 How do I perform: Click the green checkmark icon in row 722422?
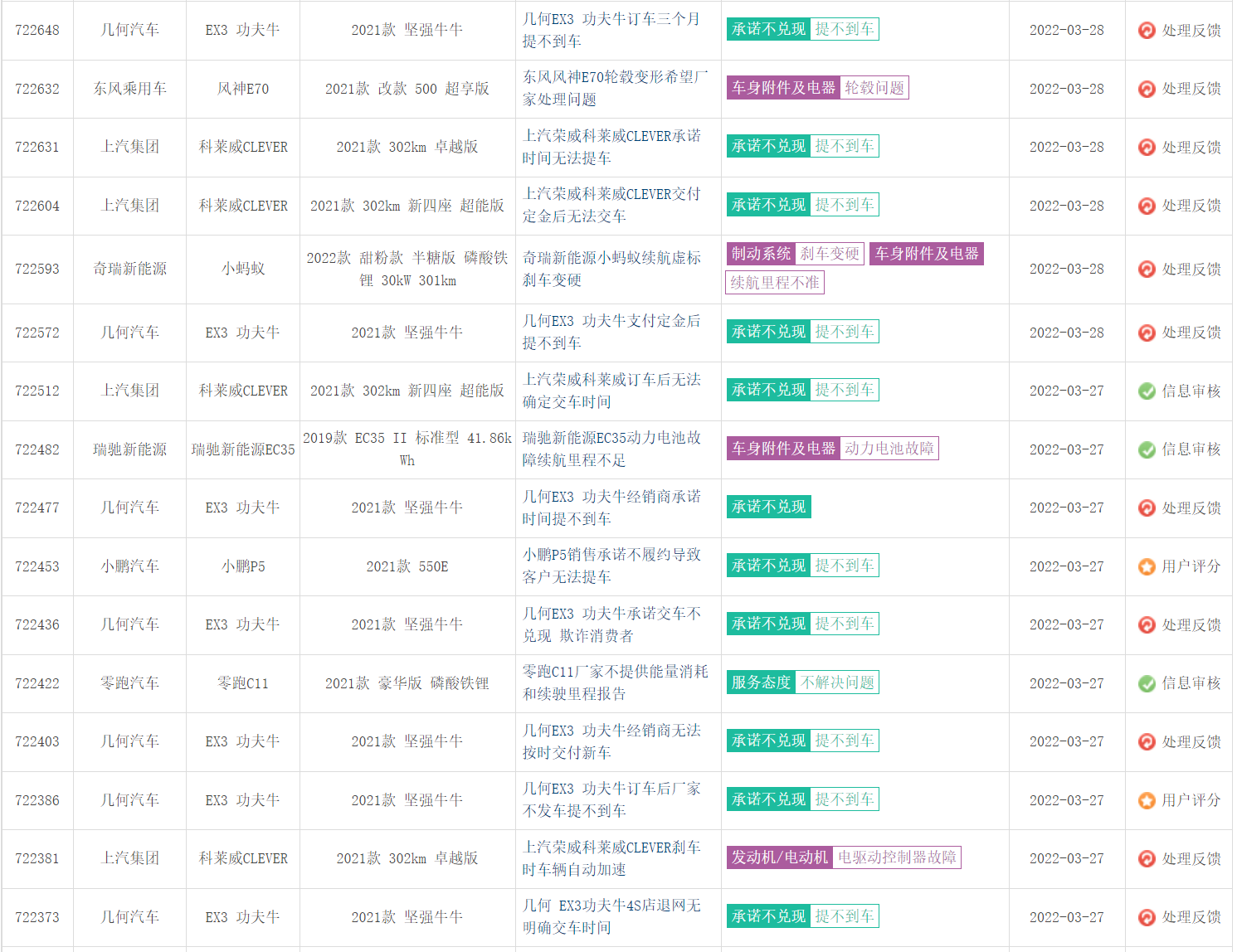pos(1147,683)
